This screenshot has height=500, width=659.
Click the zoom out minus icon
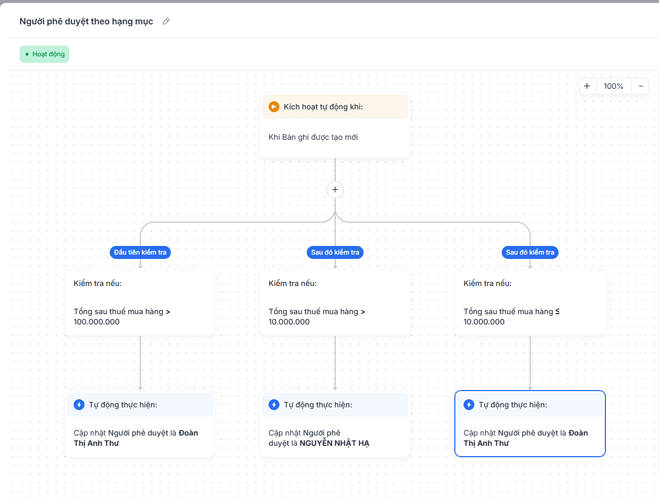pos(641,86)
